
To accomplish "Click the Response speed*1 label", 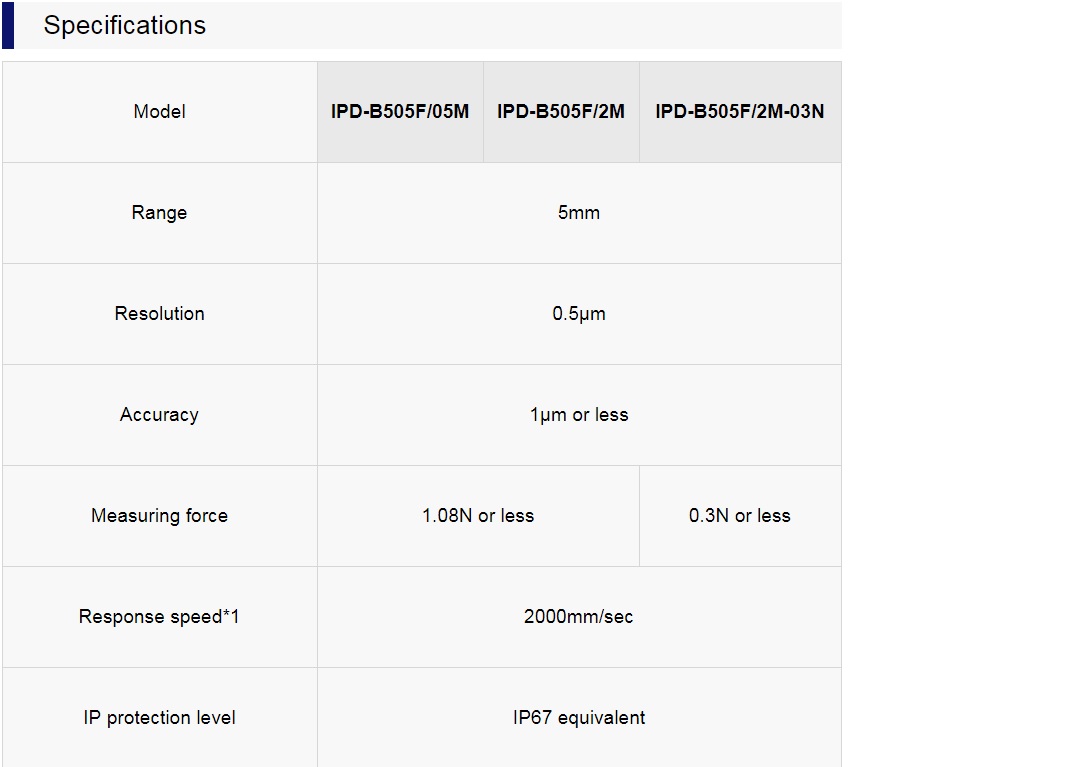I will click(160, 617).
